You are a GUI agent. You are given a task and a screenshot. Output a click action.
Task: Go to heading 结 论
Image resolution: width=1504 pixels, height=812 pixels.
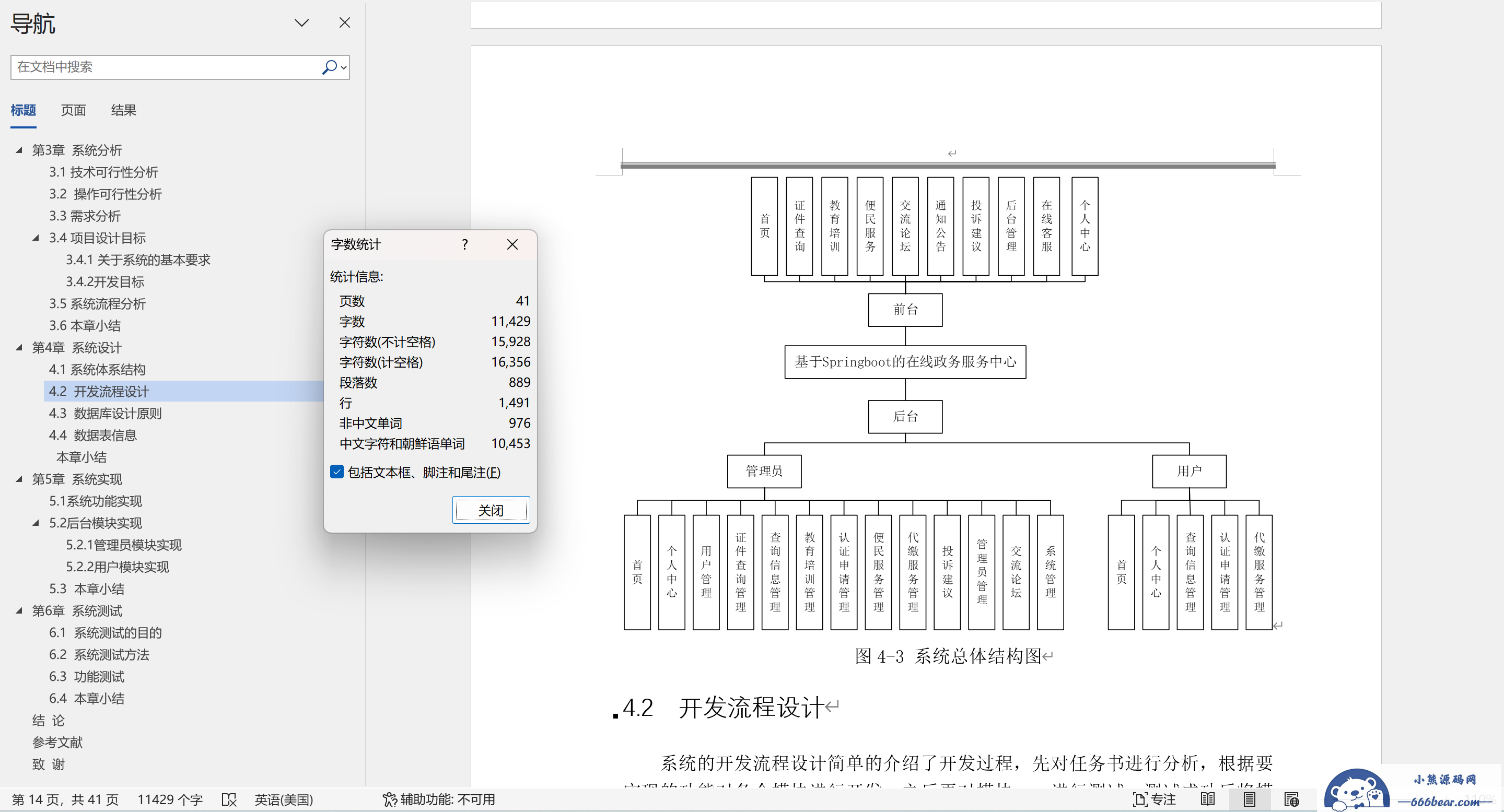coord(49,720)
